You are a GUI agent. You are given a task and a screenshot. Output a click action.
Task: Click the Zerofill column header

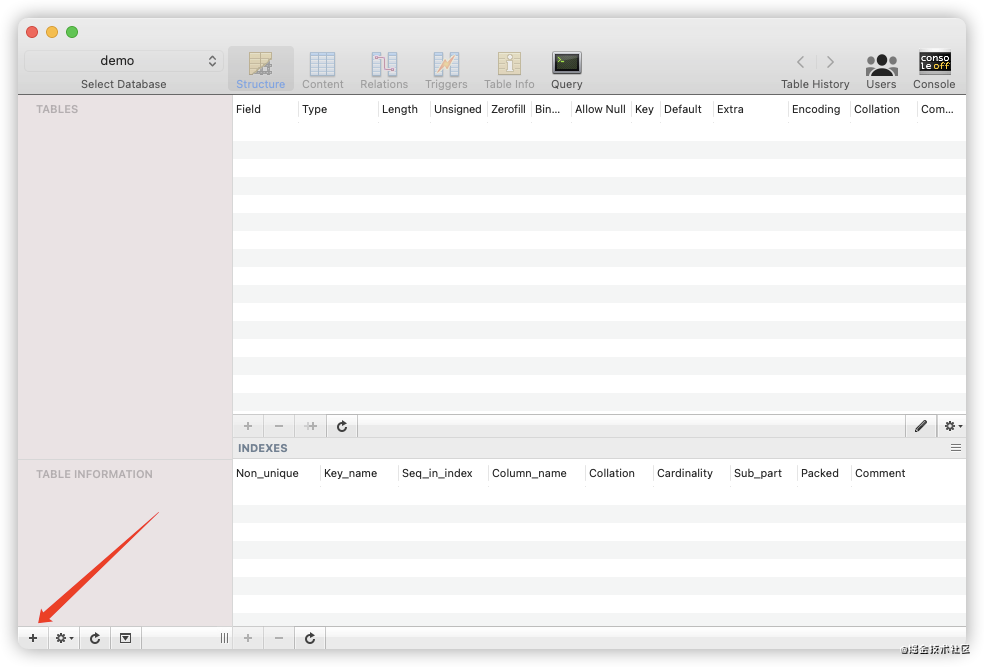509,109
